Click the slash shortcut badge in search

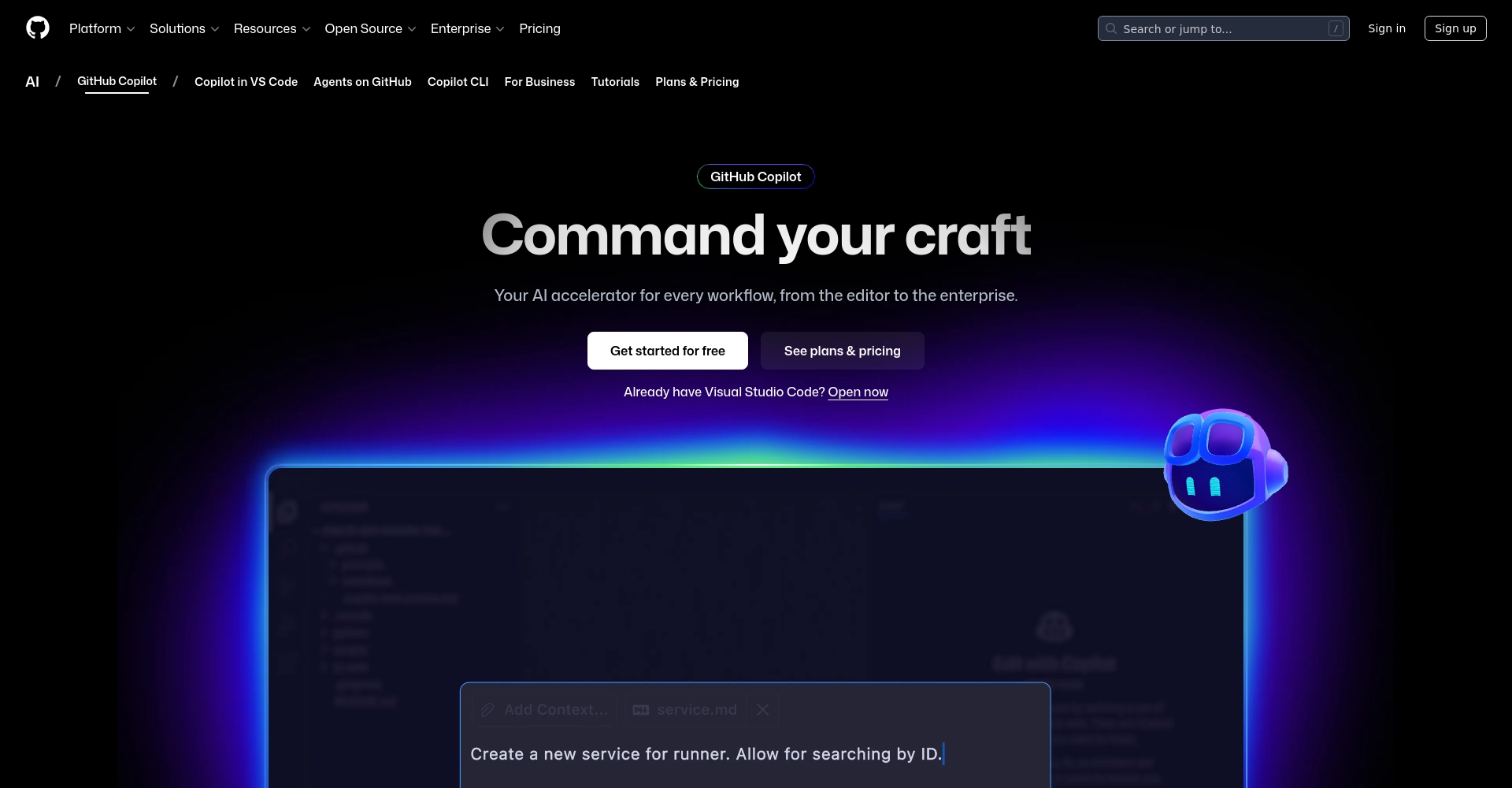[1336, 28]
